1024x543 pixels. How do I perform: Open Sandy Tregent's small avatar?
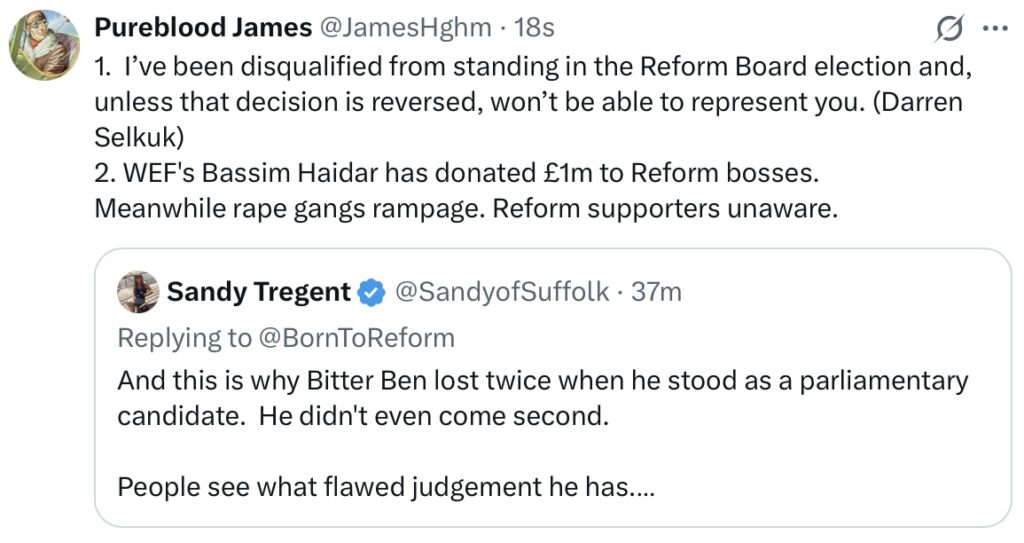pos(138,291)
